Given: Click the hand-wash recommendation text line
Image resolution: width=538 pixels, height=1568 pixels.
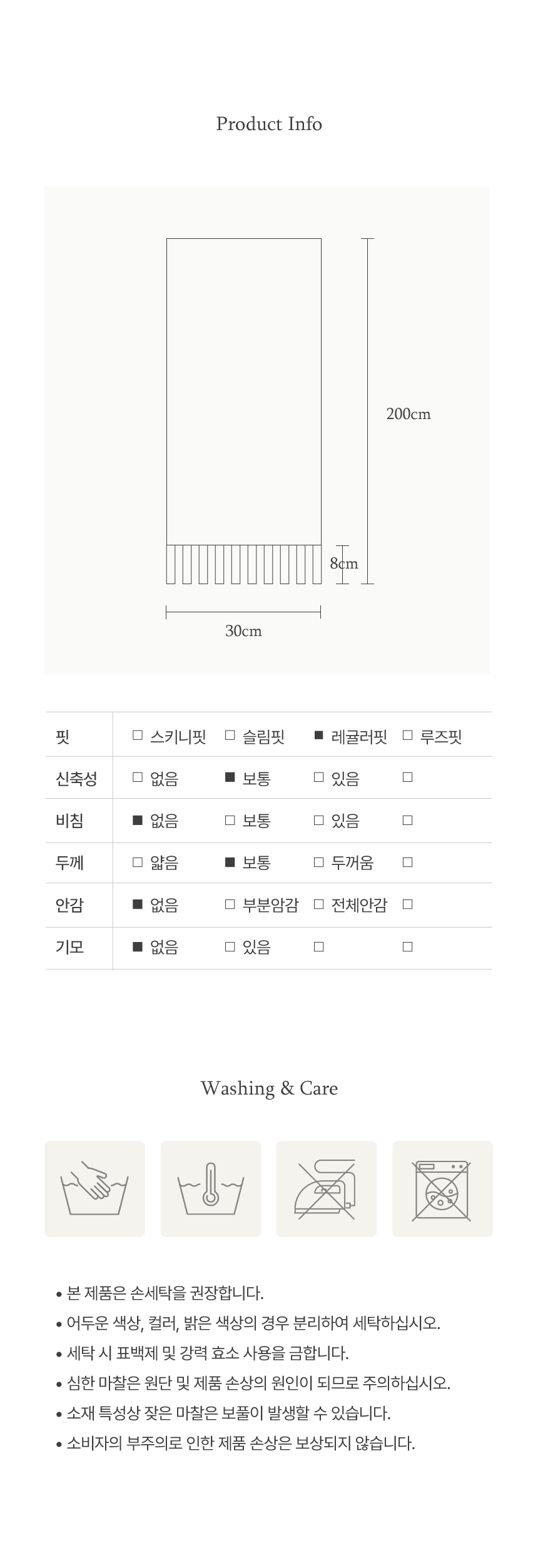Looking at the screenshot, I should [x=165, y=1293].
